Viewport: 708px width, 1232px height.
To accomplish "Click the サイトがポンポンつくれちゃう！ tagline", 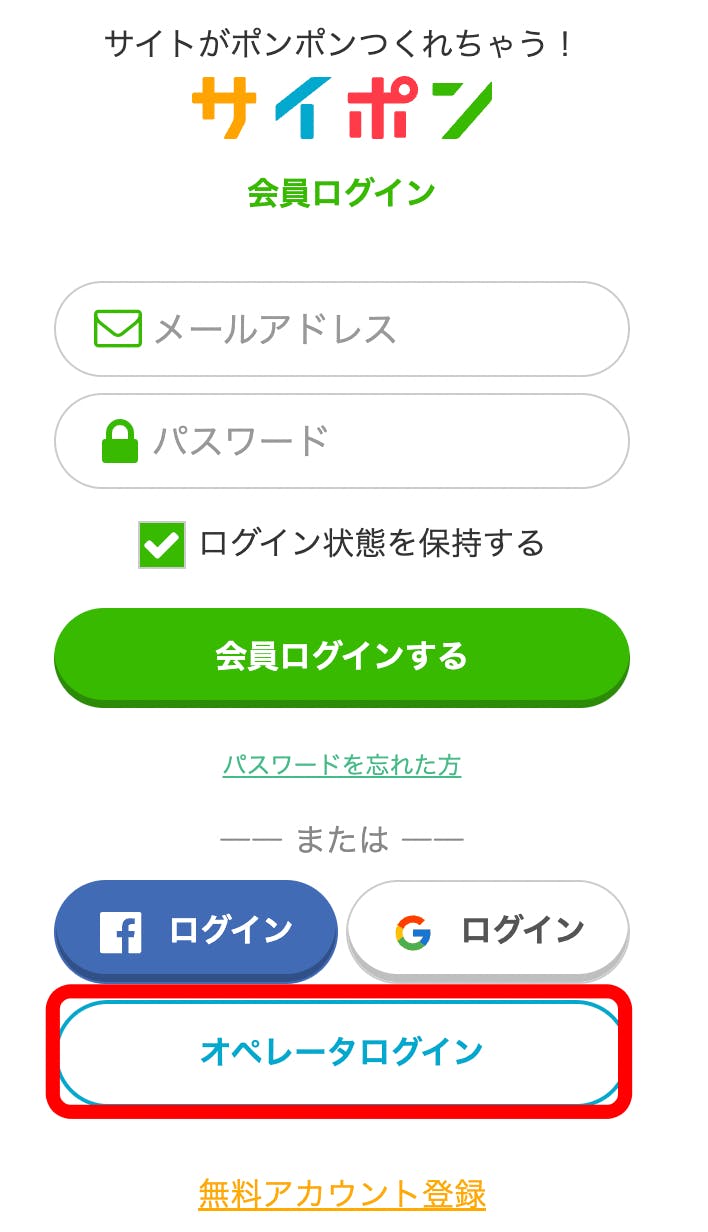I will click(342, 44).
